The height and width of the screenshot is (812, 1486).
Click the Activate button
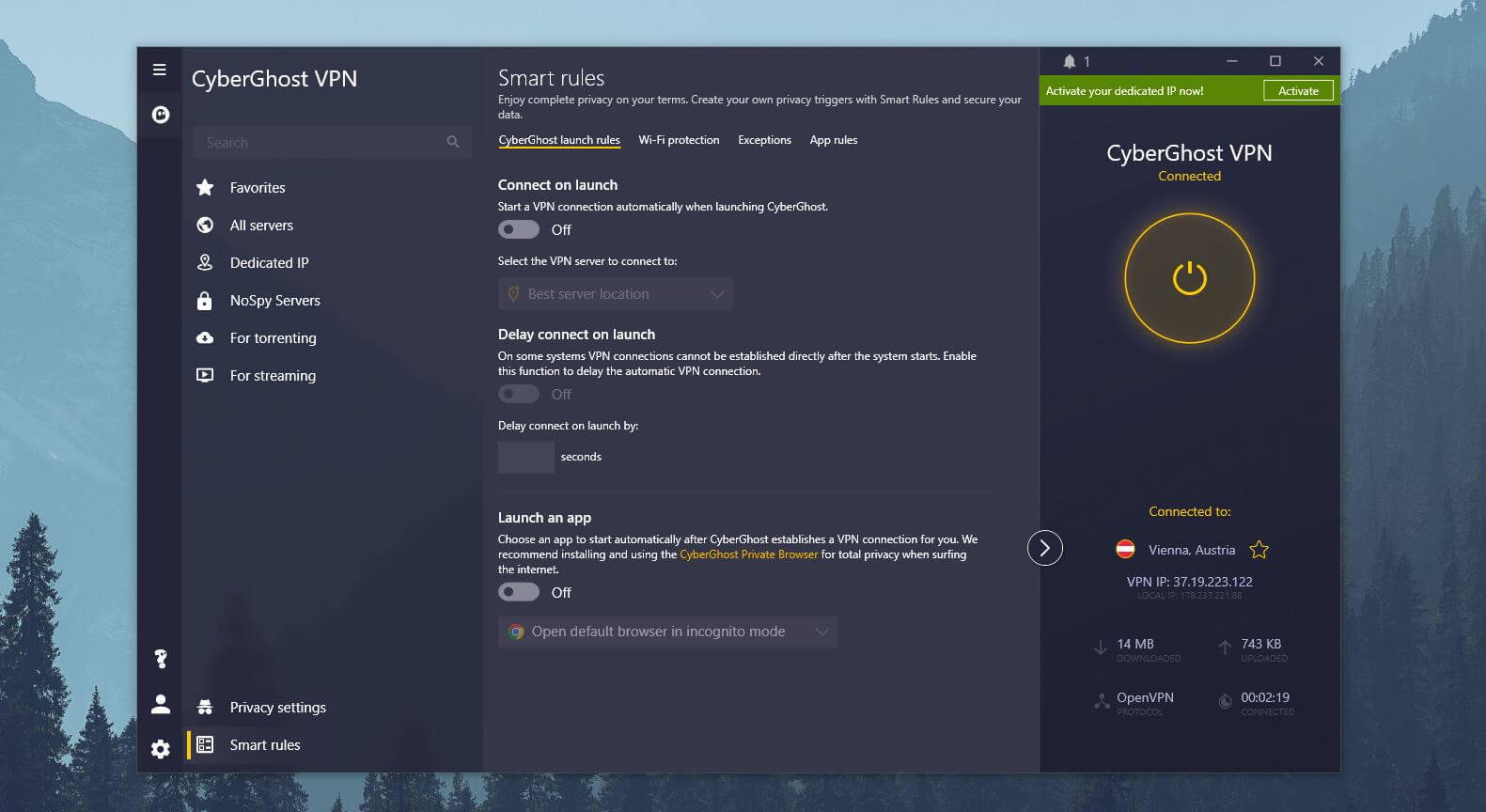[x=1298, y=90]
